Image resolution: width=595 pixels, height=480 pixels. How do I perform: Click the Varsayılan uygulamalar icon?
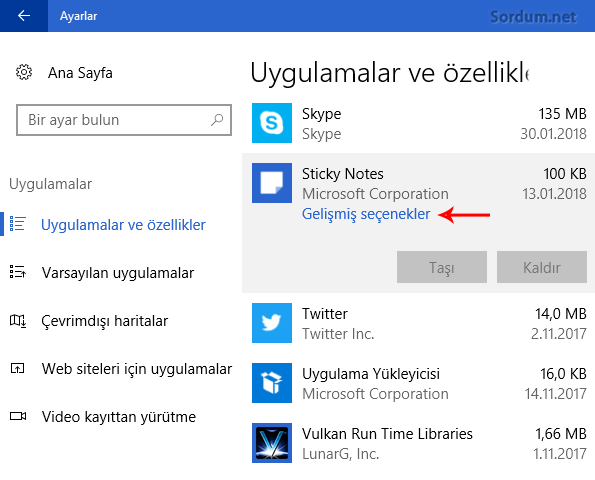click(17, 272)
